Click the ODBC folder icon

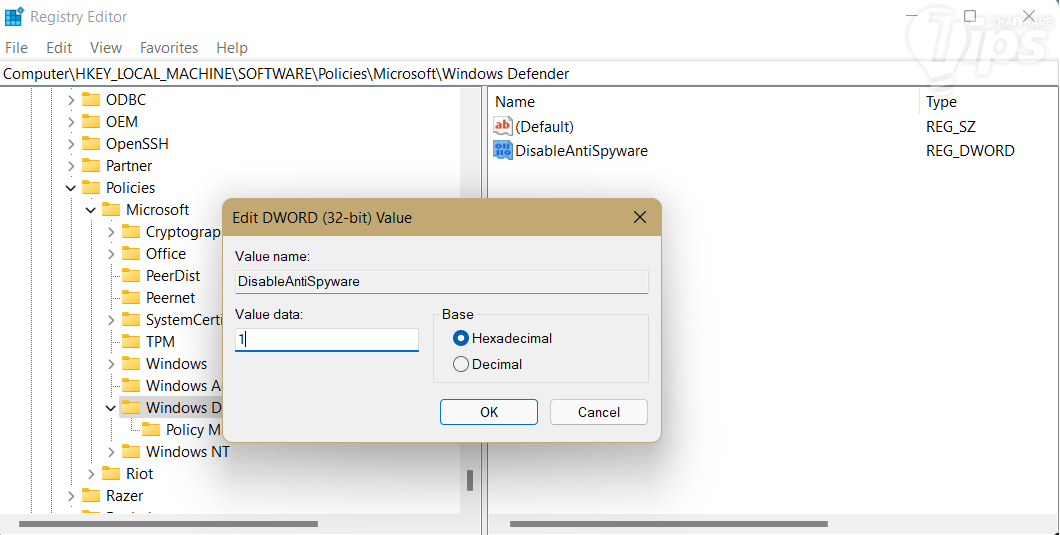click(x=91, y=99)
